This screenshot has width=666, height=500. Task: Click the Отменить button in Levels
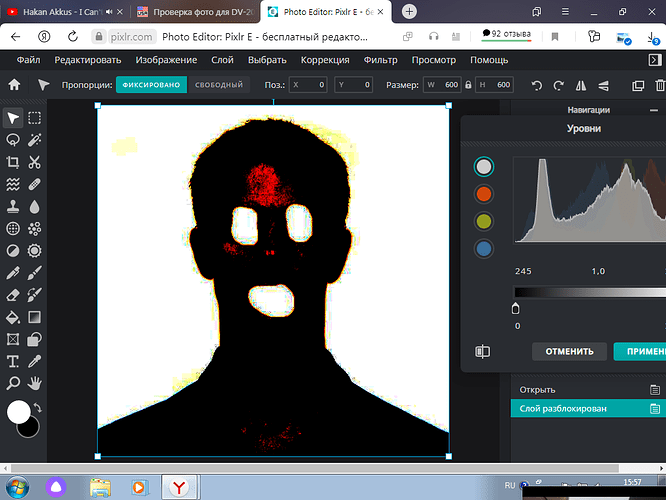pyautogui.click(x=569, y=351)
